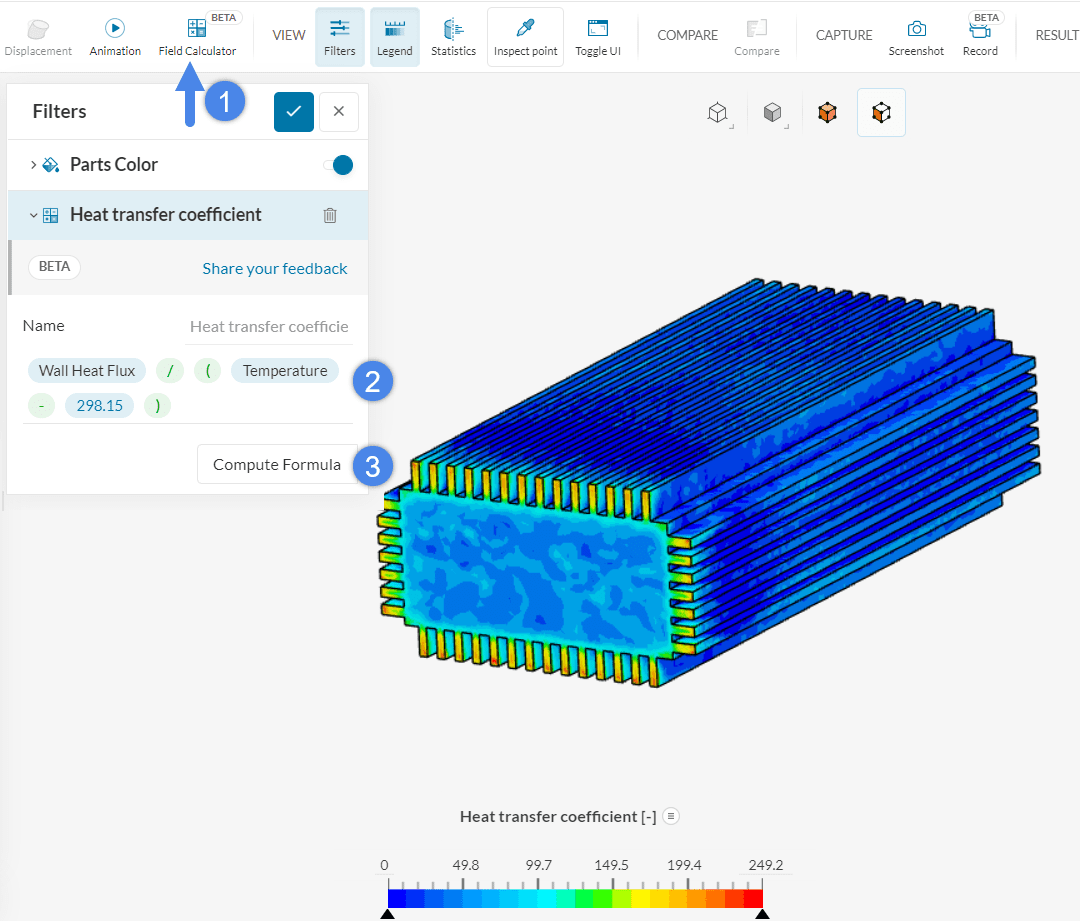Toggle the Parts Color switch
1080x921 pixels.
tap(338, 165)
